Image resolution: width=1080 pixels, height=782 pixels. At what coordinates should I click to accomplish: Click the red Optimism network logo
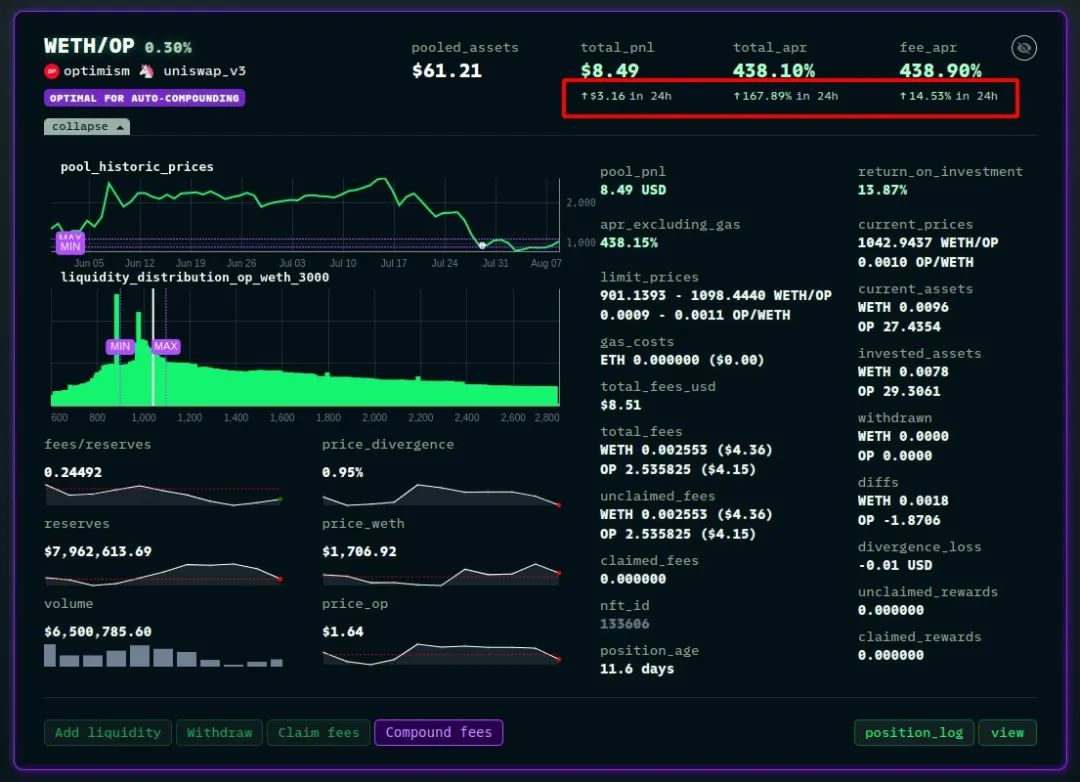coord(52,71)
